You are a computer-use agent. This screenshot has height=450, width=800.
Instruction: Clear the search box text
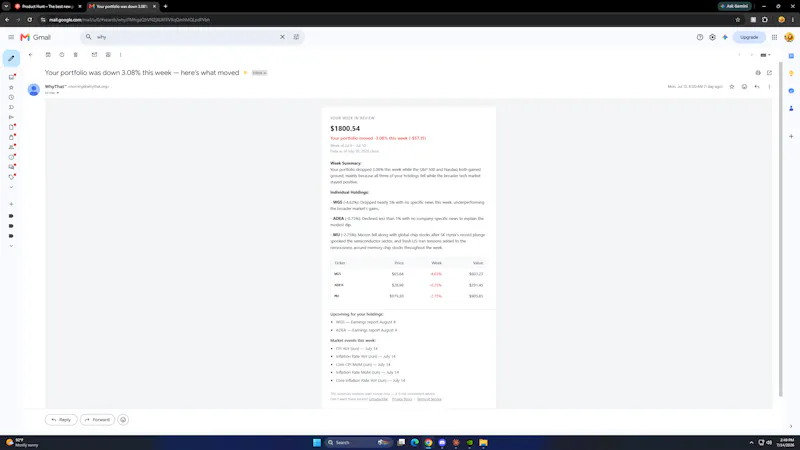pos(282,37)
